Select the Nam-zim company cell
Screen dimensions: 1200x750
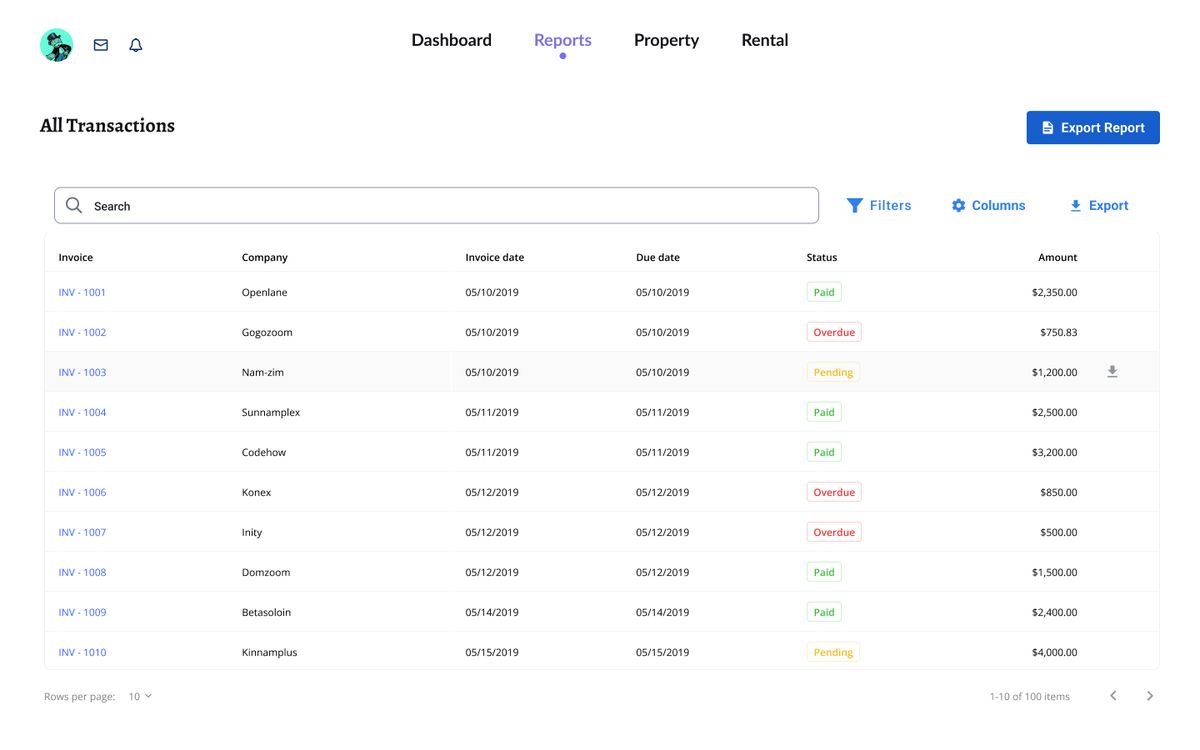263,372
